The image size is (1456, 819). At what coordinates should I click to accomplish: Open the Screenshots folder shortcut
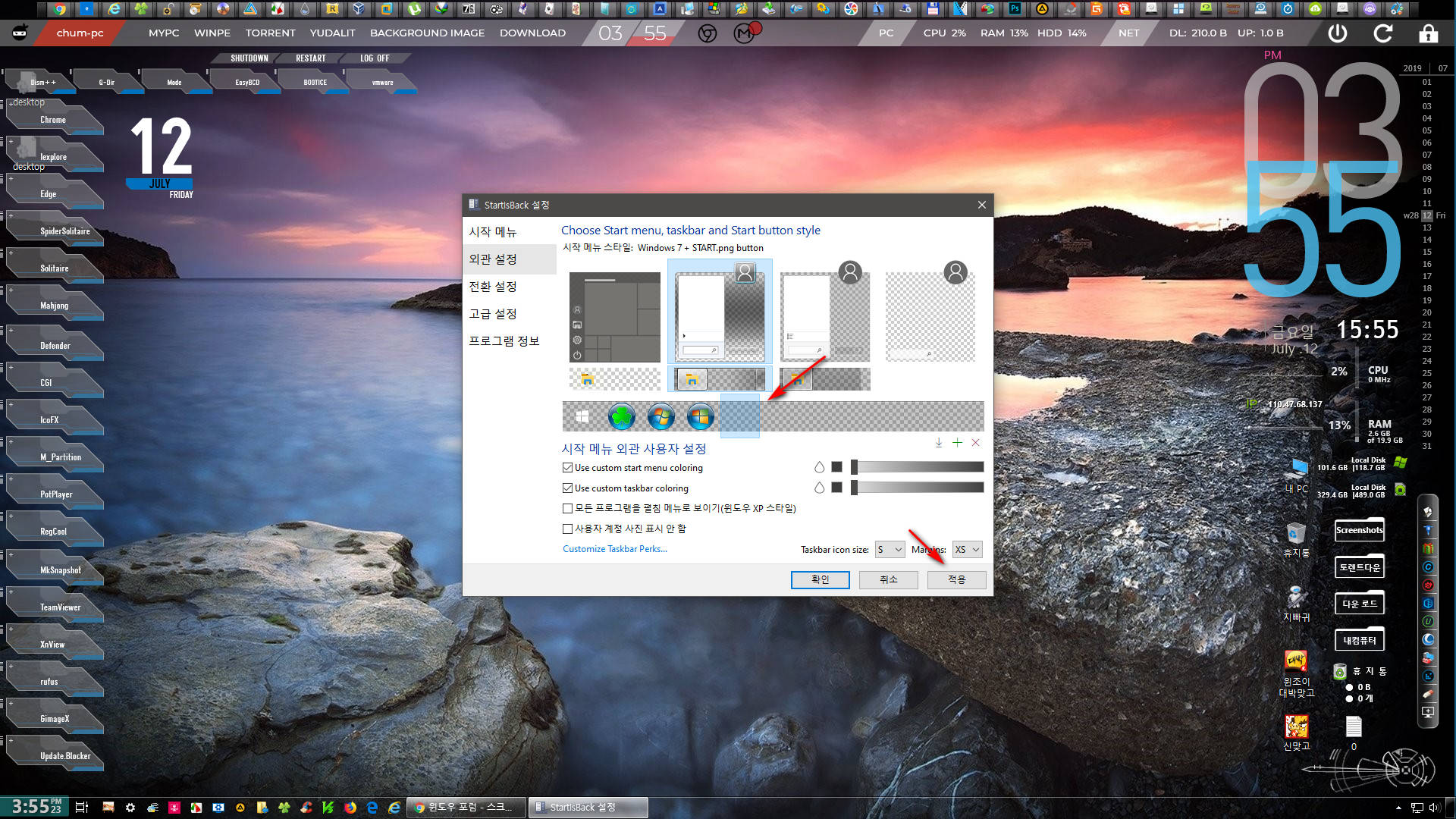coord(1360,530)
